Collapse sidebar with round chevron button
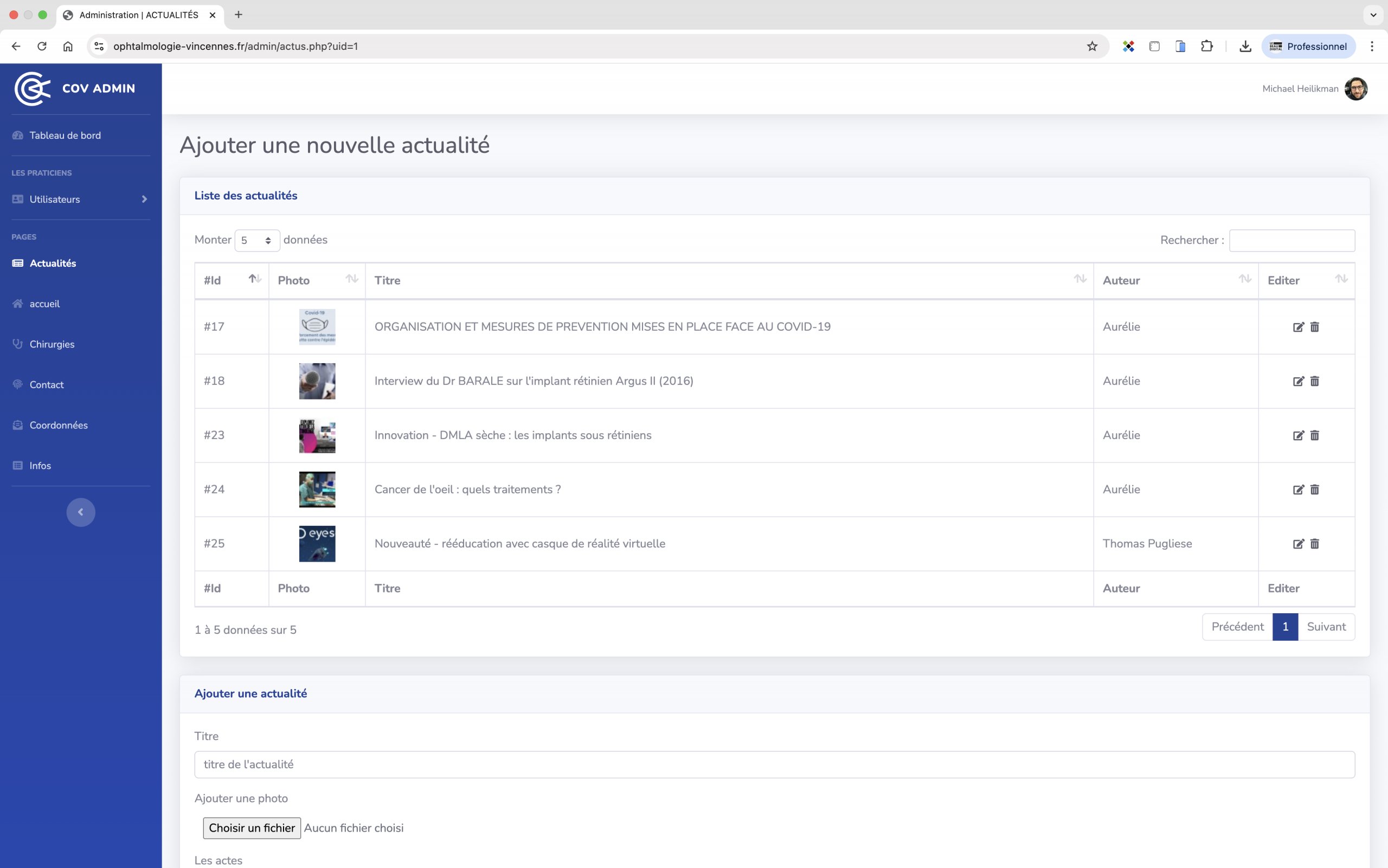Viewport: 1388px width, 868px height. pos(80,512)
